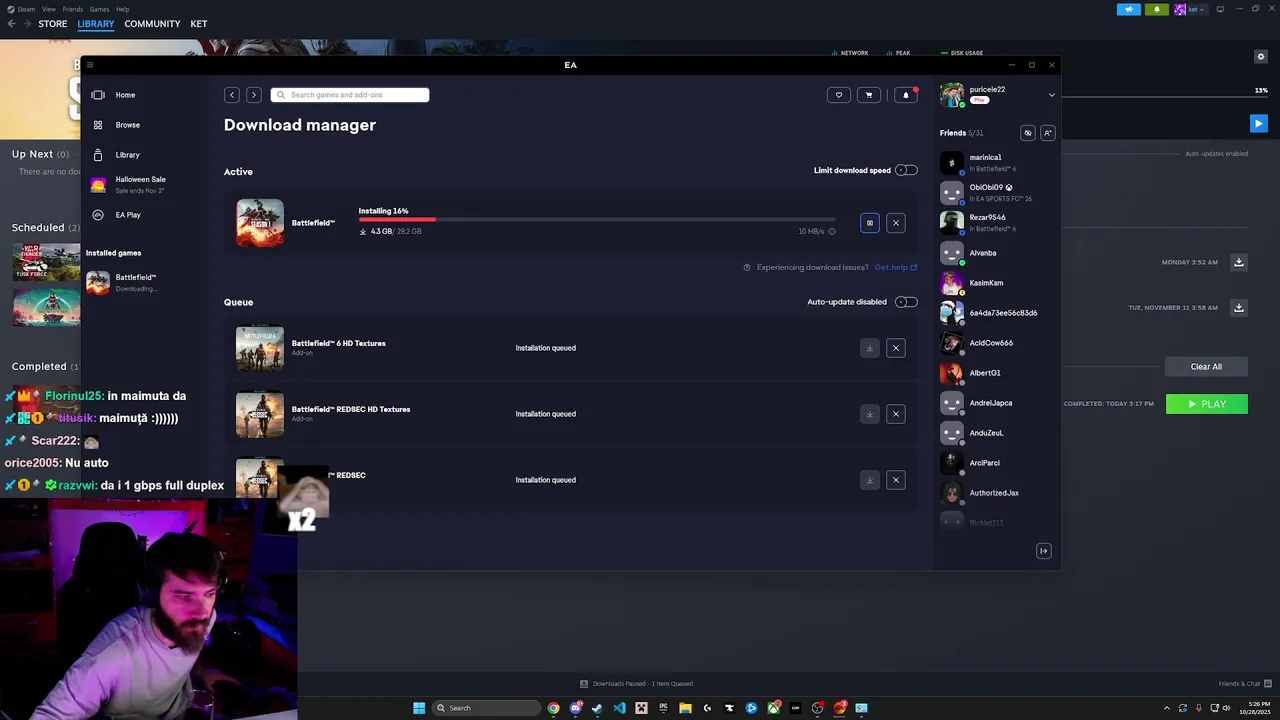Screen dimensions: 1280x720
Task: Toggle Limit download speed switch
Action: pos(906,170)
